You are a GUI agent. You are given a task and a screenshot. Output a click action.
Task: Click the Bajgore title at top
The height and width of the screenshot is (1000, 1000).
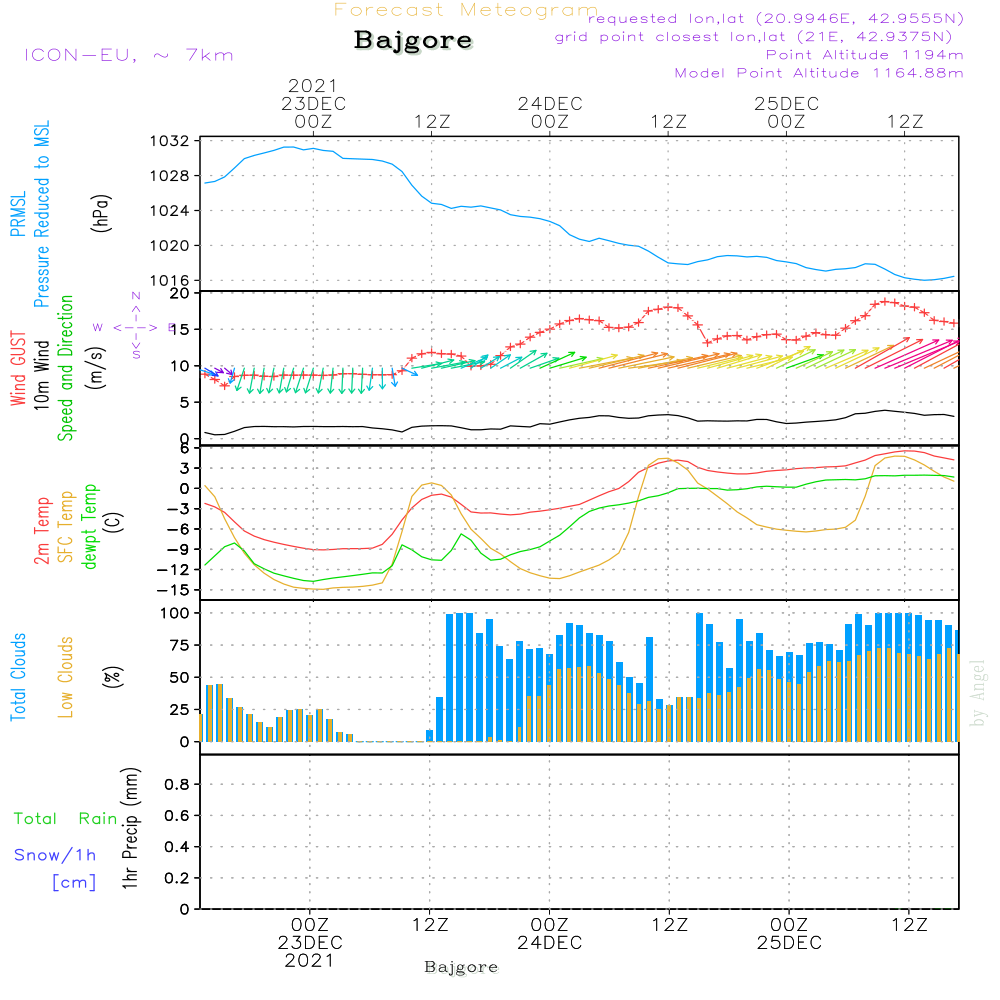point(413,40)
